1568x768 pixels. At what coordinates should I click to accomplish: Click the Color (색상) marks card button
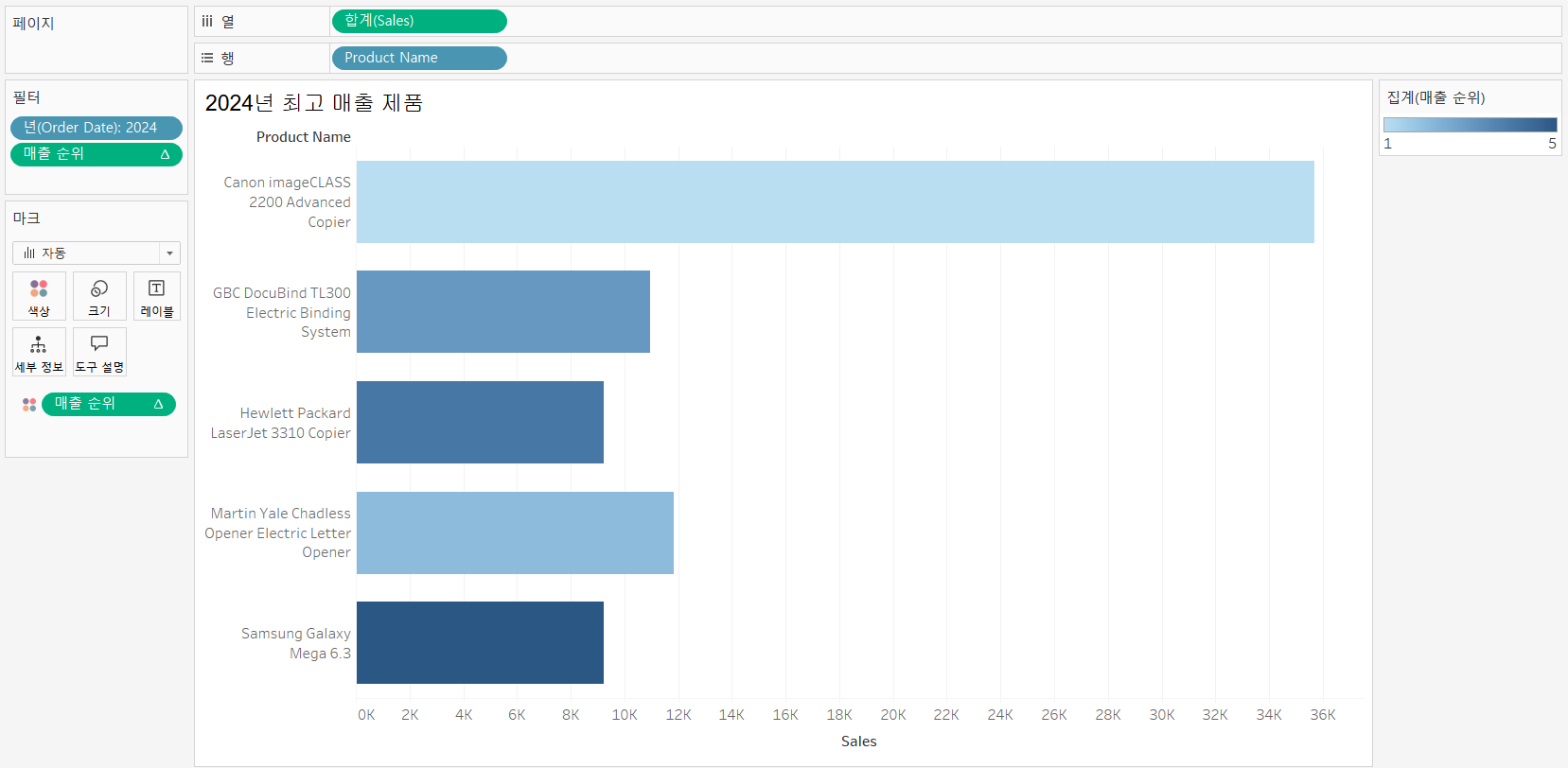[x=39, y=296]
